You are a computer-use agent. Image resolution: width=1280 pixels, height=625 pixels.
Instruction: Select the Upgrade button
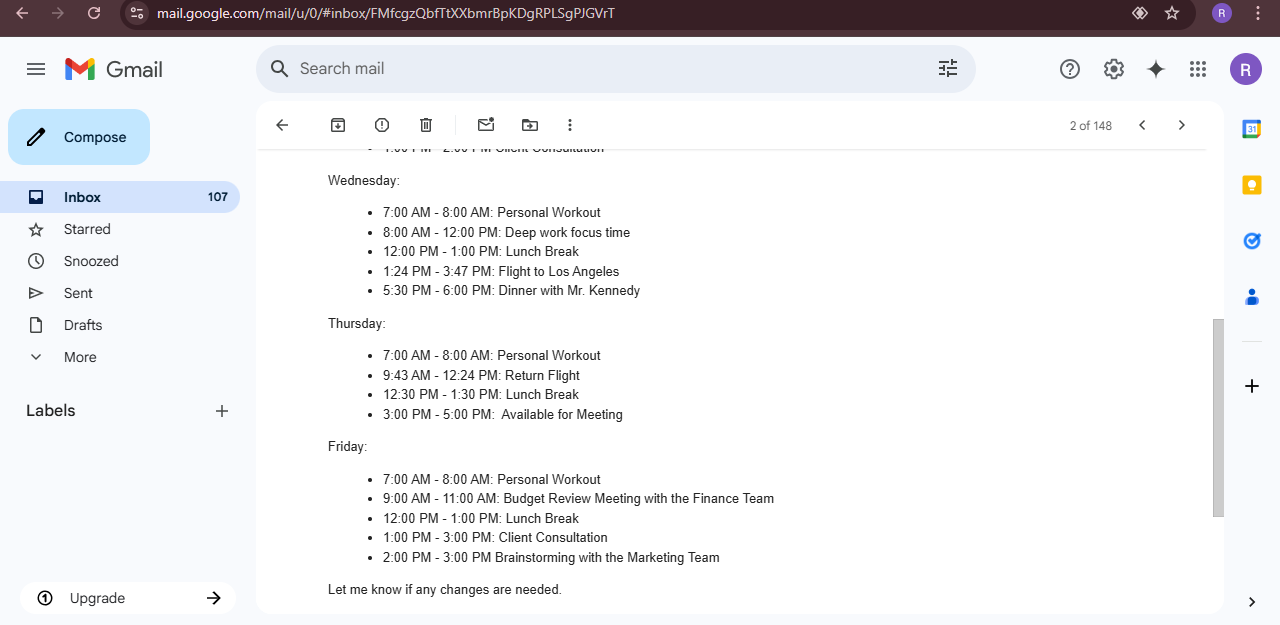(x=128, y=598)
